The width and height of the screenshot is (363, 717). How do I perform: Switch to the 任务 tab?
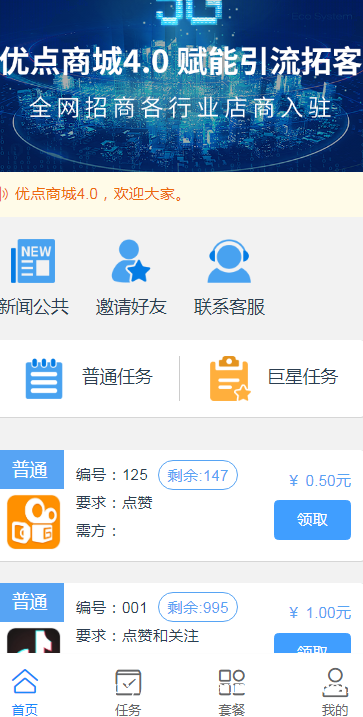tap(128, 692)
